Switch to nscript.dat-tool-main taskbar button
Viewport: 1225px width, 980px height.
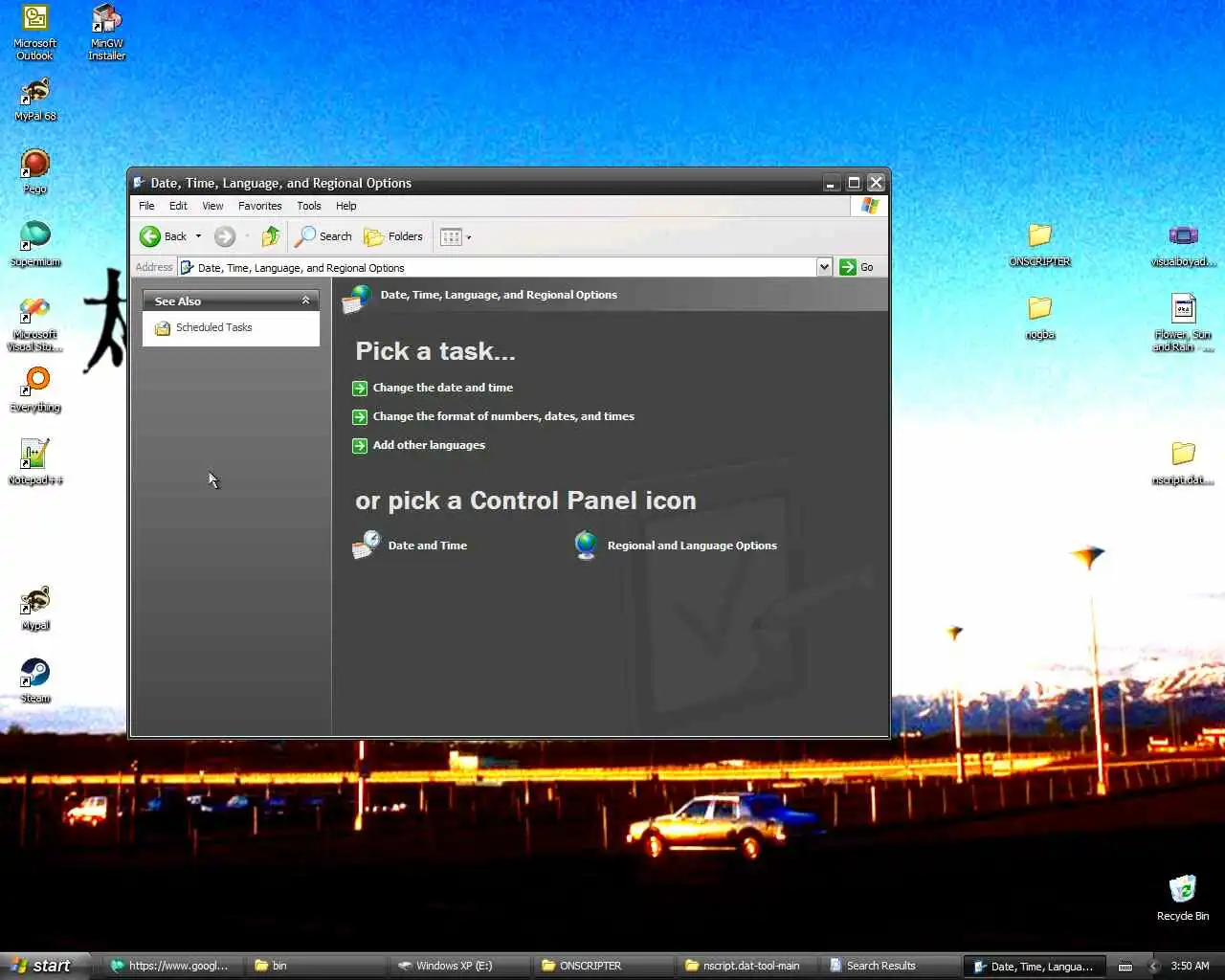coord(746,966)
